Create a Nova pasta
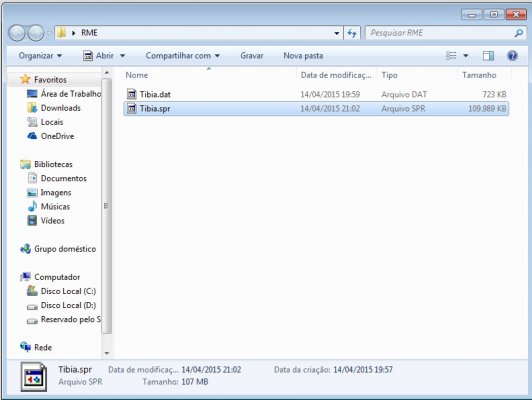Image resolution: width=532 pixels, height=400 pixels. point(303,56)
